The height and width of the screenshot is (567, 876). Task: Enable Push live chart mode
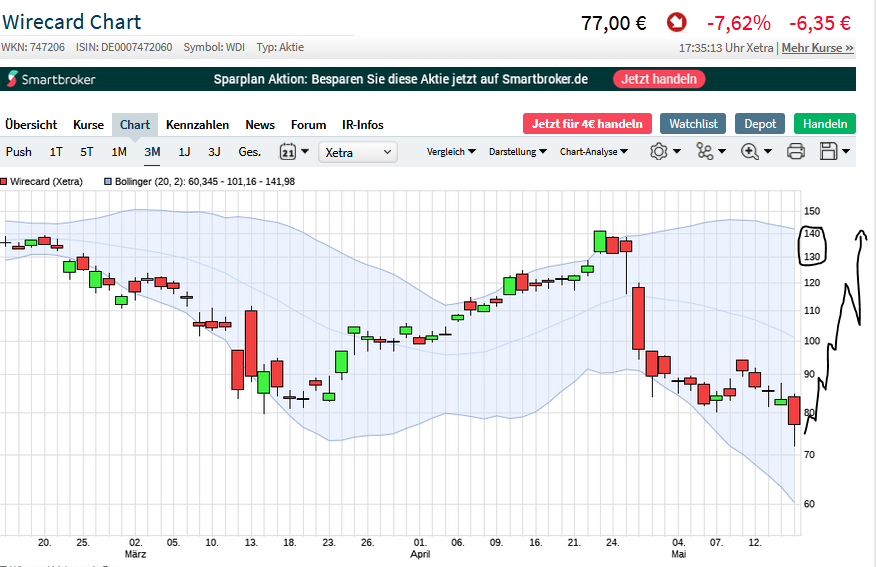[x=18, y=152]
